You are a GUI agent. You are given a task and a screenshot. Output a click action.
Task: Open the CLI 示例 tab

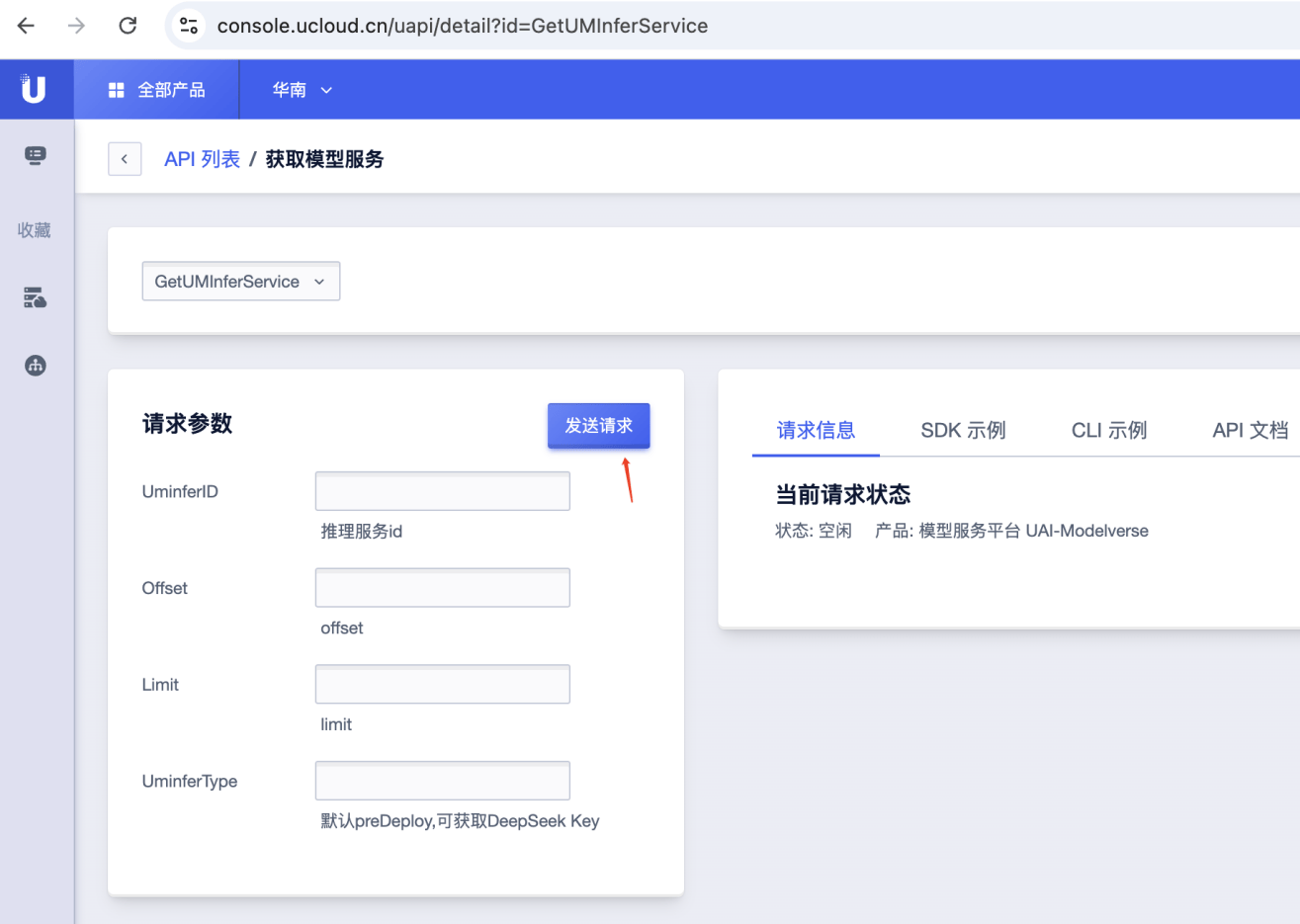click(x=1108, y=430)
